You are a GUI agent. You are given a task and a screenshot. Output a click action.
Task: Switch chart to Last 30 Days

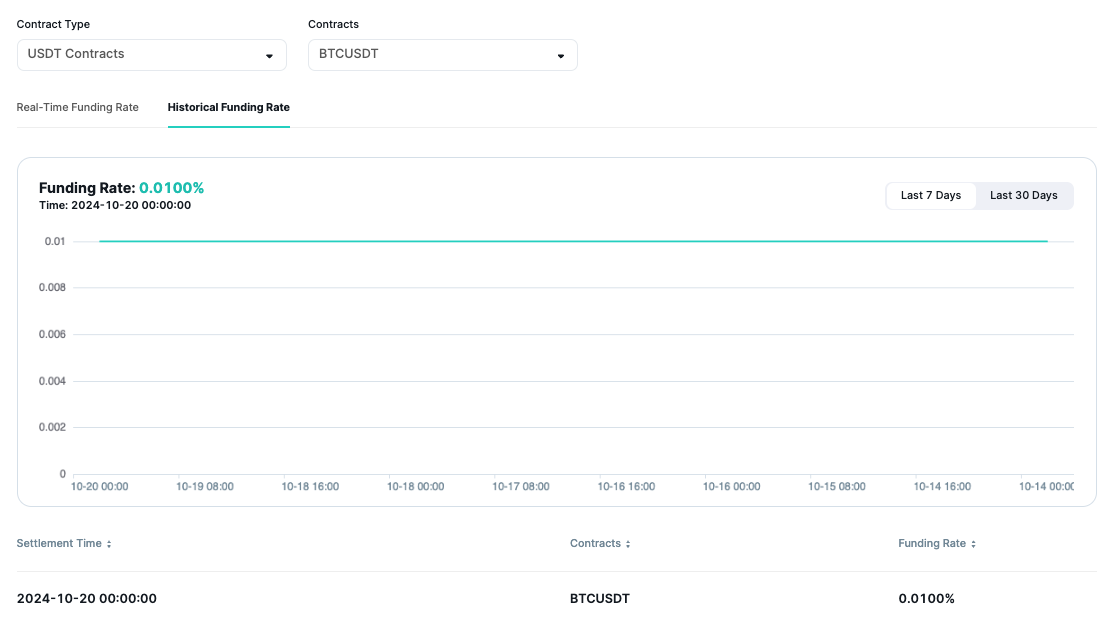coord(1023,196)
